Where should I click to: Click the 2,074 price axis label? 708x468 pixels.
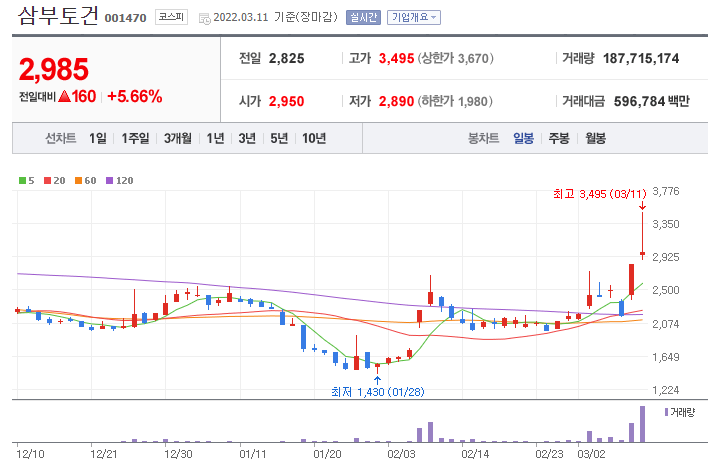pyautogui.click(x=666, y=324)
